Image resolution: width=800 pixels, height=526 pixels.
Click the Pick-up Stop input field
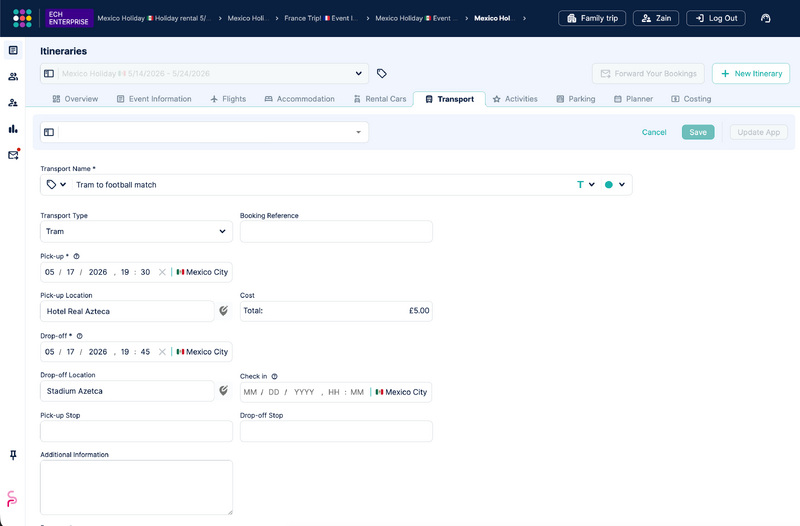pos(136,431)
